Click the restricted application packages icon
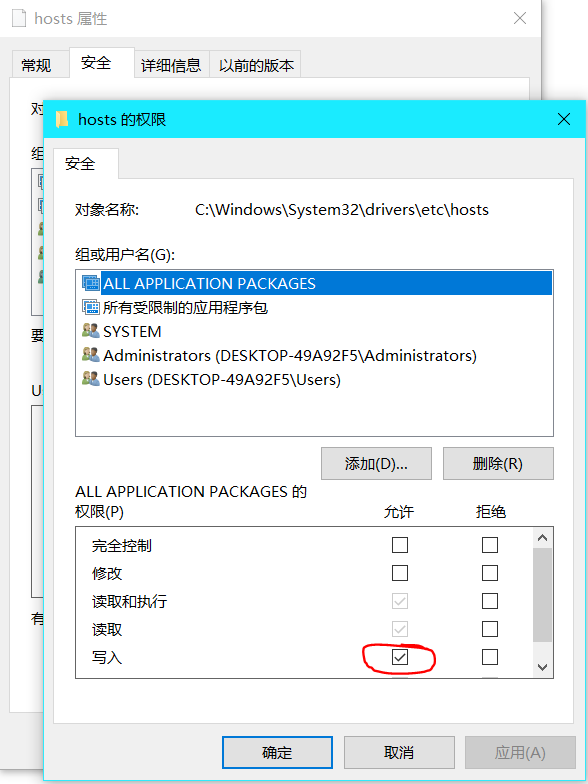The image size is (588, 784). coord(90,307)
